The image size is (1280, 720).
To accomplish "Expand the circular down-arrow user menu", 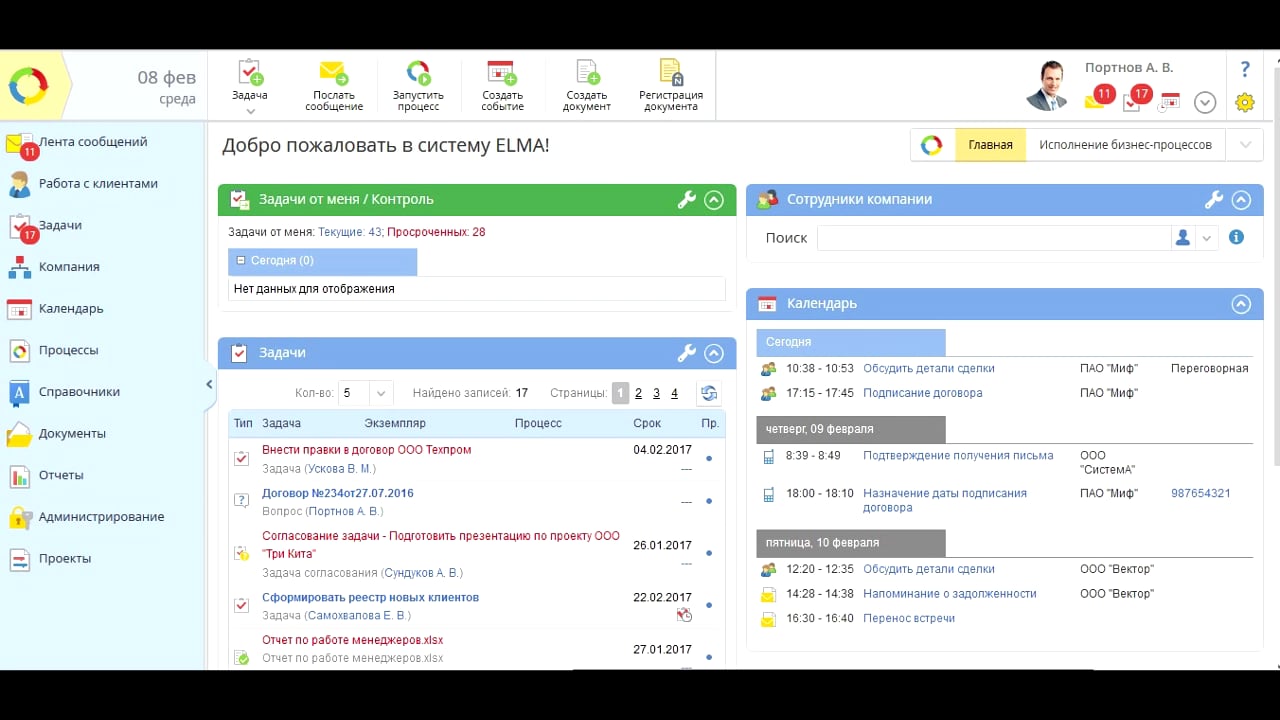I will point(1205,102).
